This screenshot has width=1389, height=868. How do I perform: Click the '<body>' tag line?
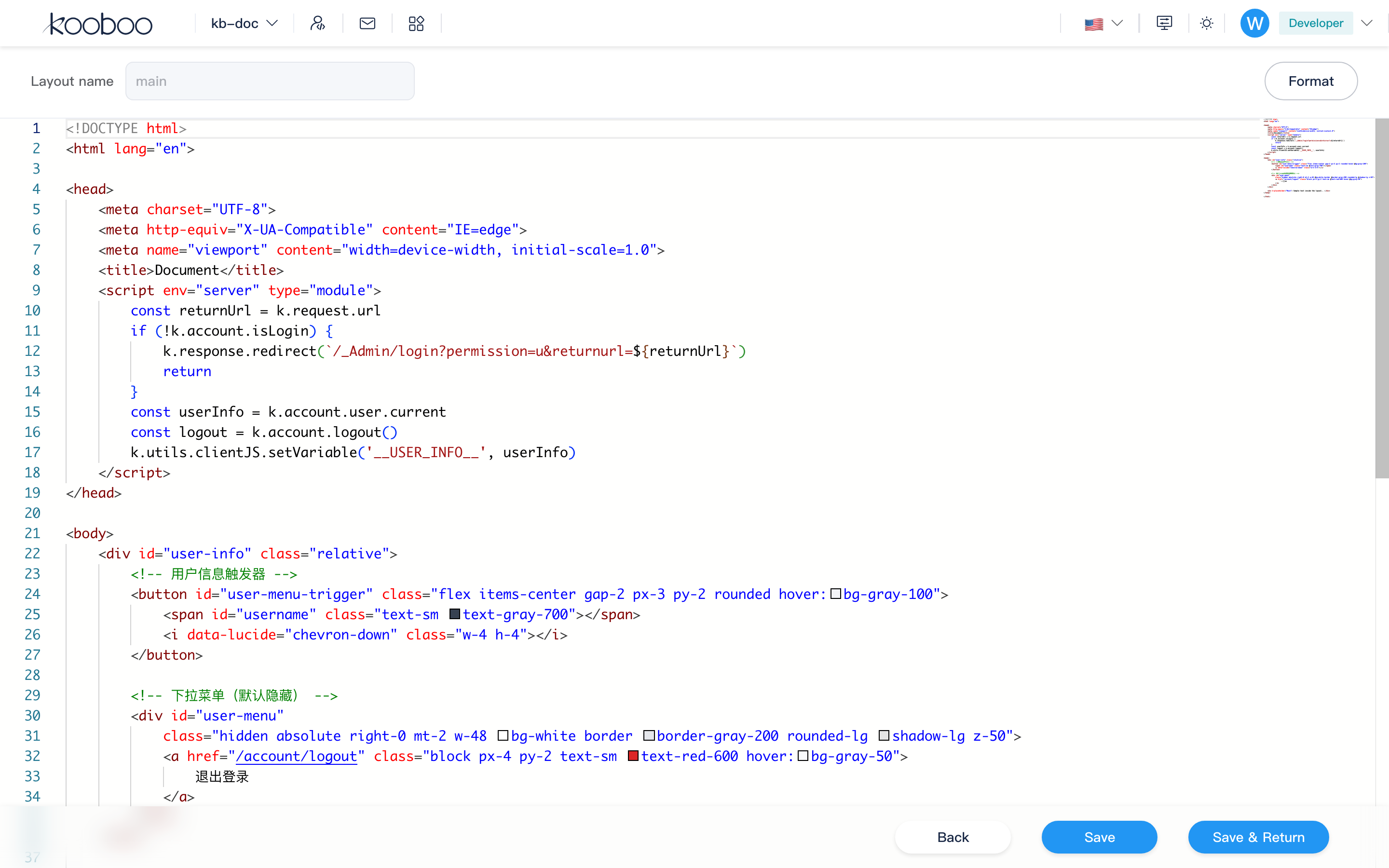click(x=90, y=533)
